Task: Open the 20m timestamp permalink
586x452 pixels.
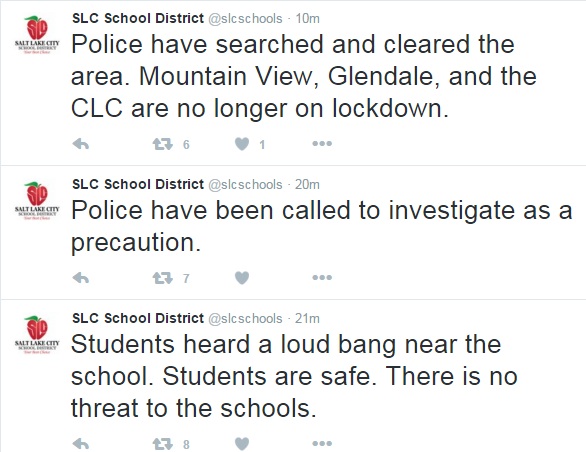Action: [307, 184]
